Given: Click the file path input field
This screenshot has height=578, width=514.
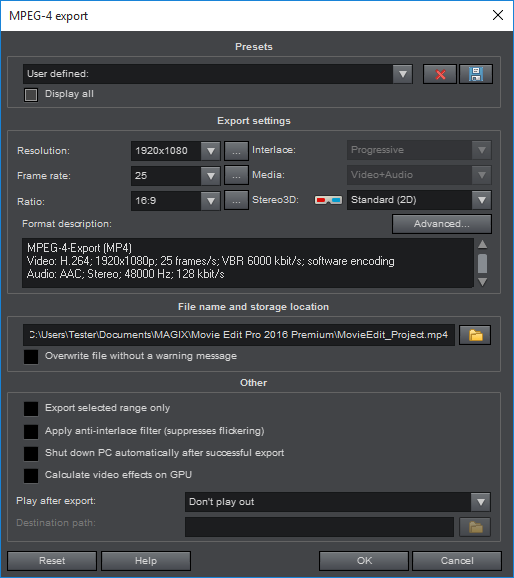Looking at the screenshot, I should [x=239, y=335].
